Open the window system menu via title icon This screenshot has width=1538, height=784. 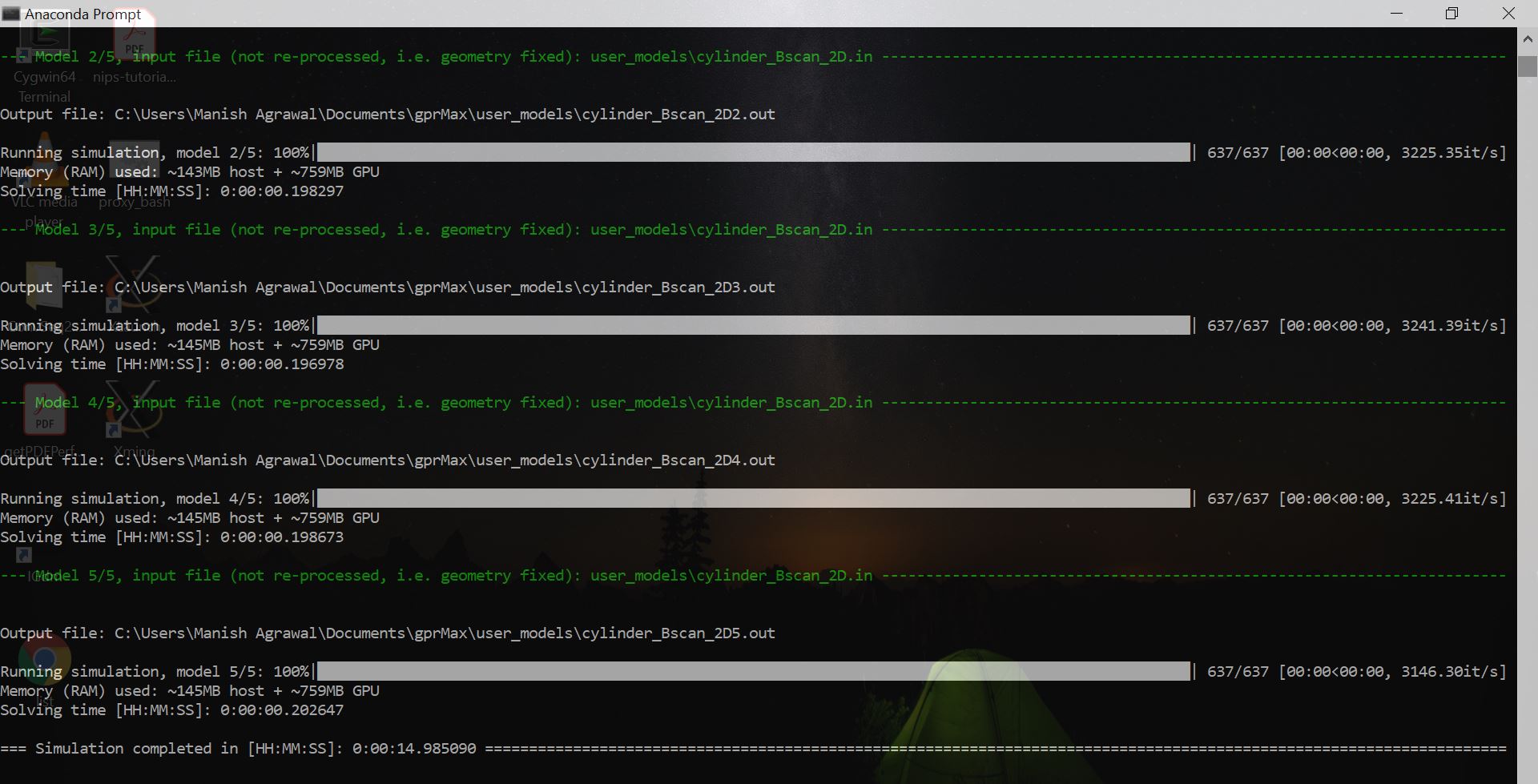pos(11,13)
